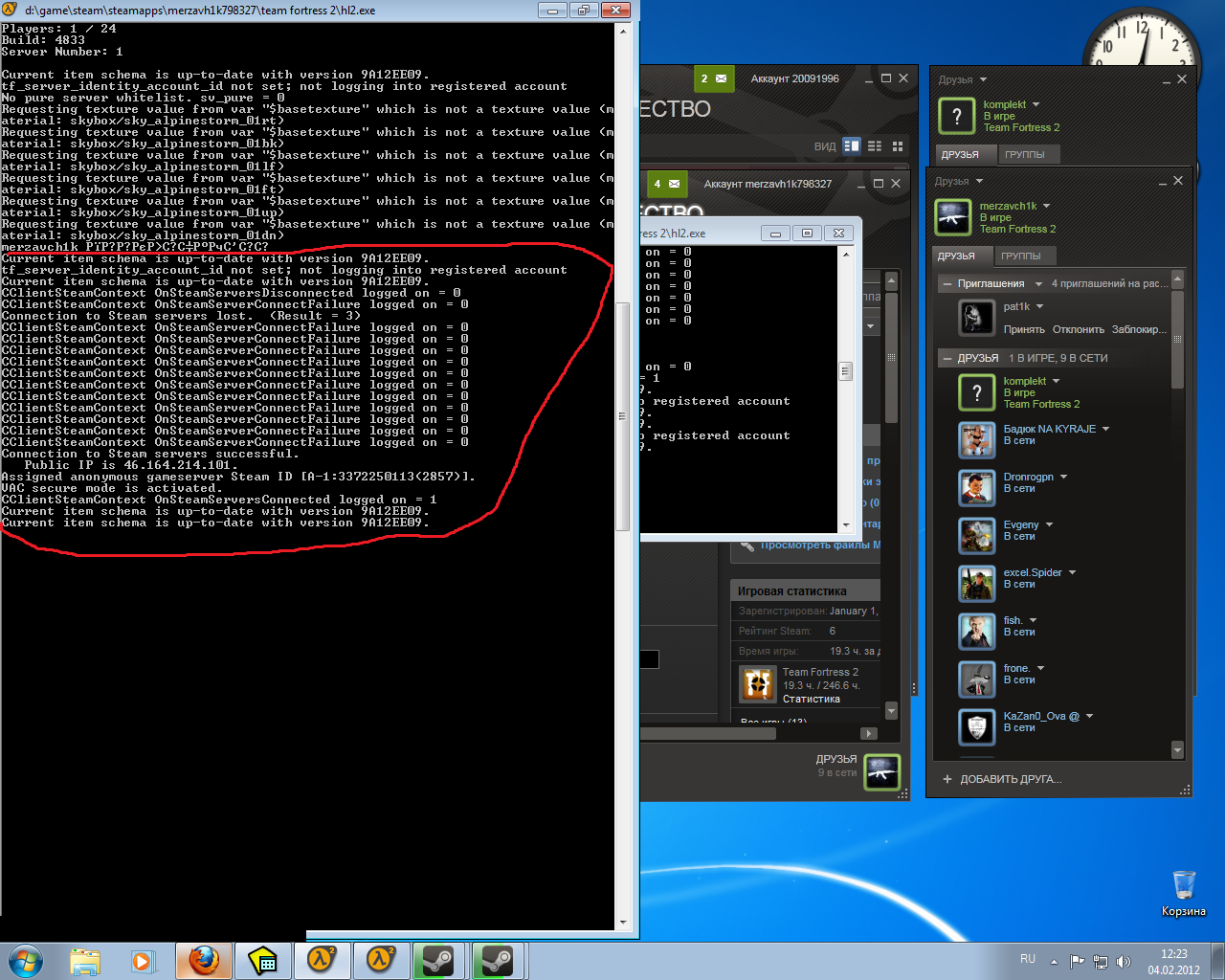Open Windows Media Player from the taskbar
This screenshot has height=980, width=1225.
coord(142,960)
